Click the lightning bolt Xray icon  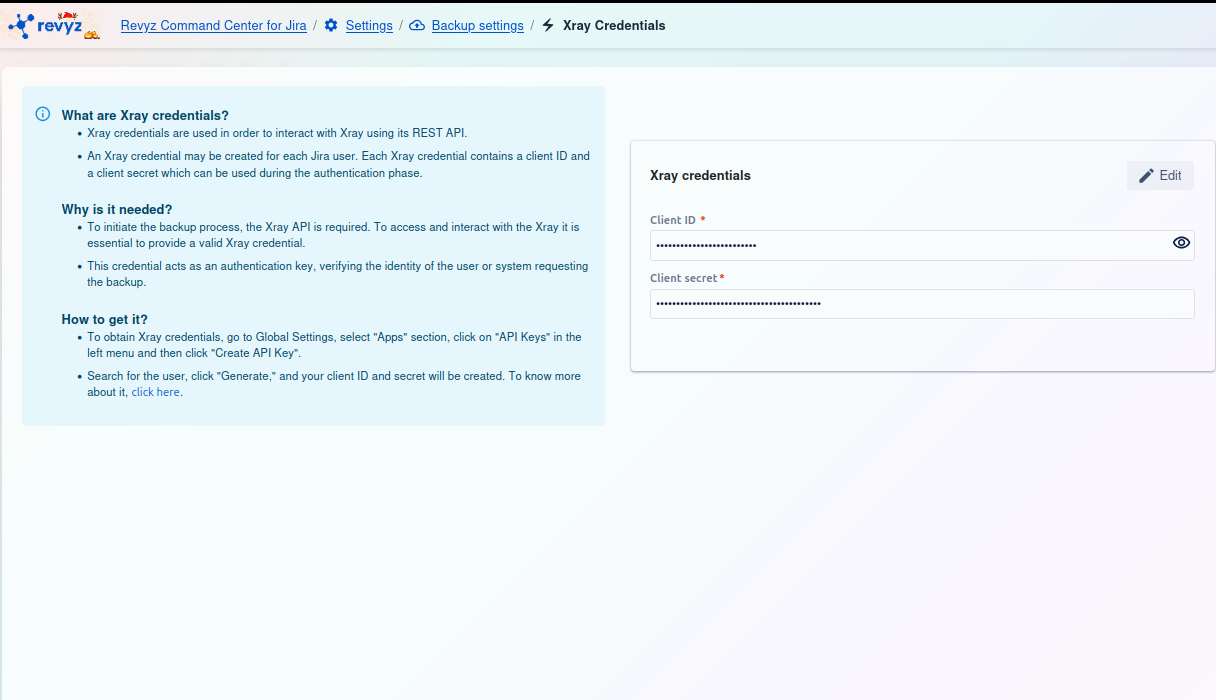(548, 25)
